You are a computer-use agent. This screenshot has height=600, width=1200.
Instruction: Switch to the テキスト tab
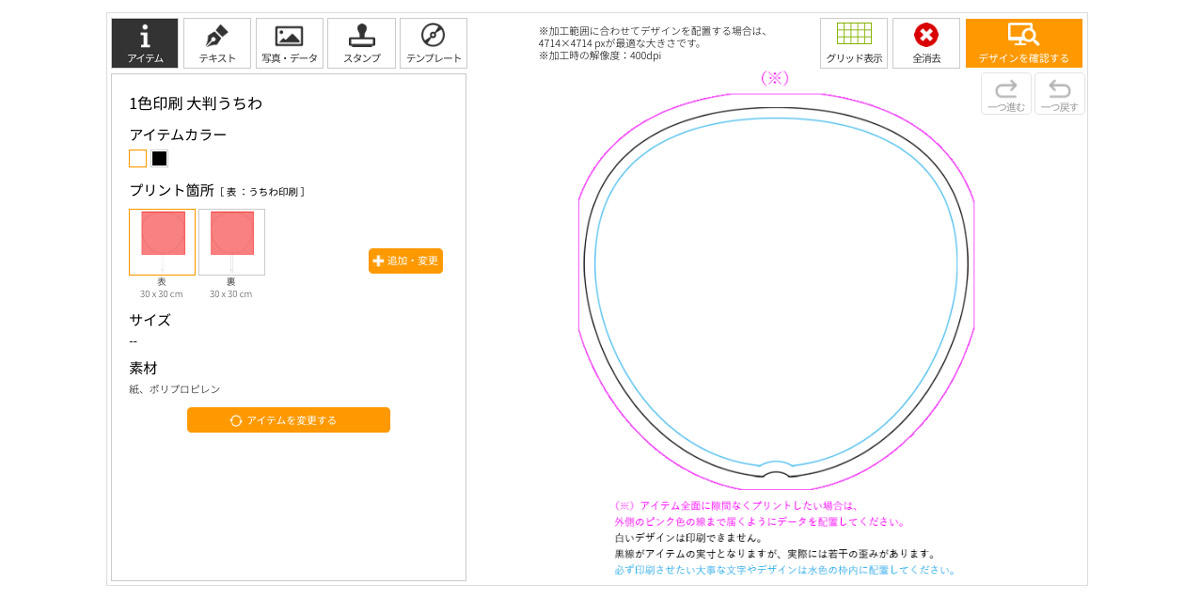217,43
